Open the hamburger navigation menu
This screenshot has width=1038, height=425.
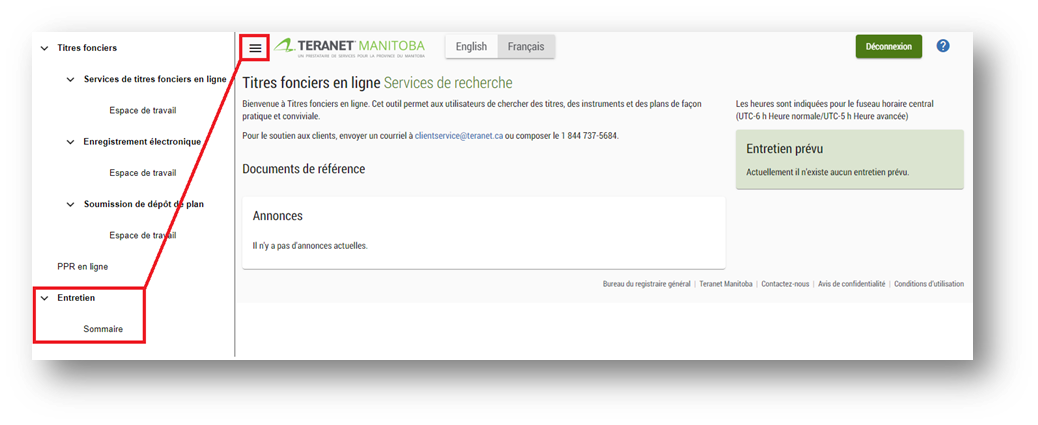tap(255, 47)
